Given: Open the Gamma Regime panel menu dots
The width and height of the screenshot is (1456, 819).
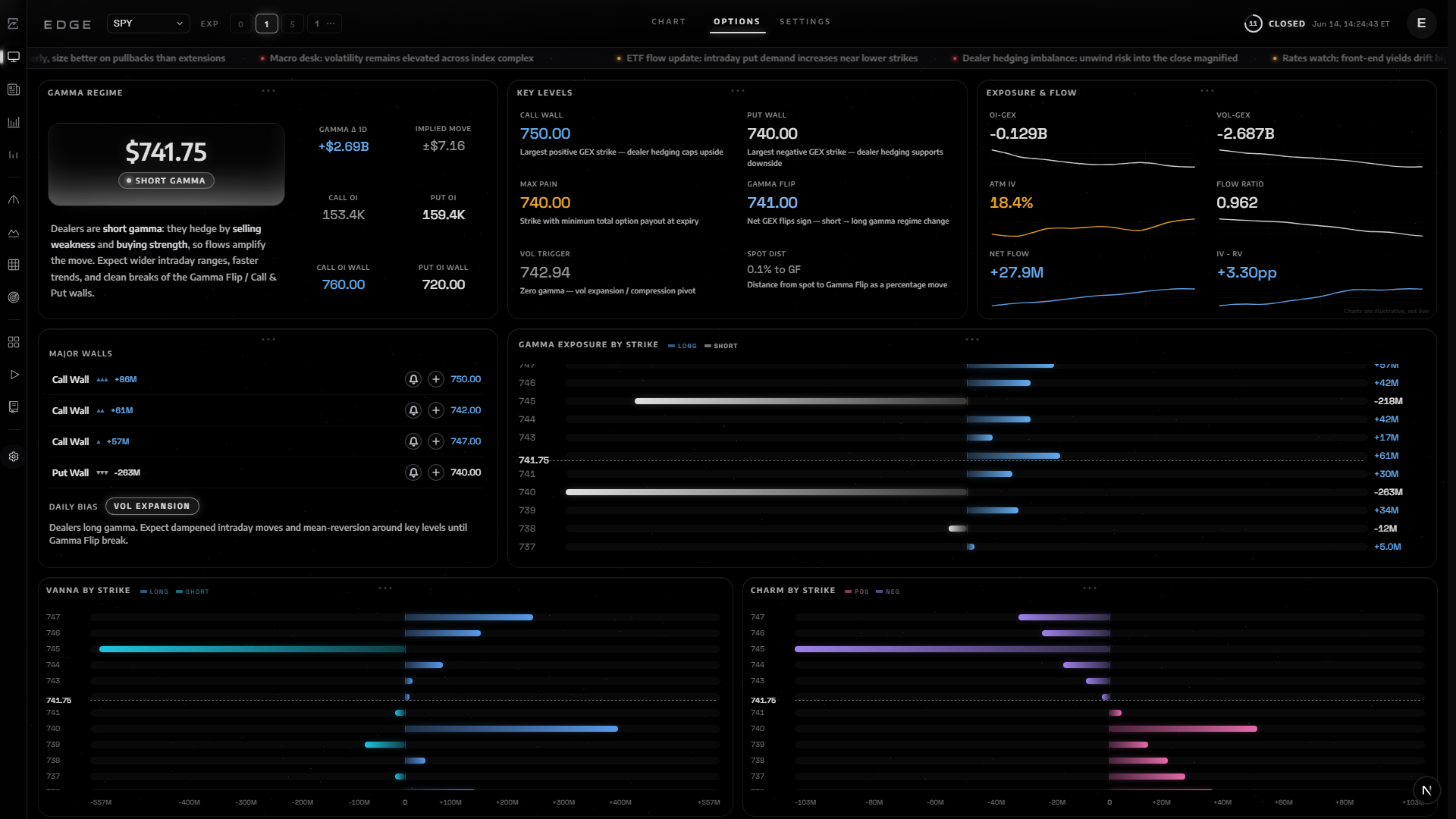Looking at the screenshot, I should [268, 91].
